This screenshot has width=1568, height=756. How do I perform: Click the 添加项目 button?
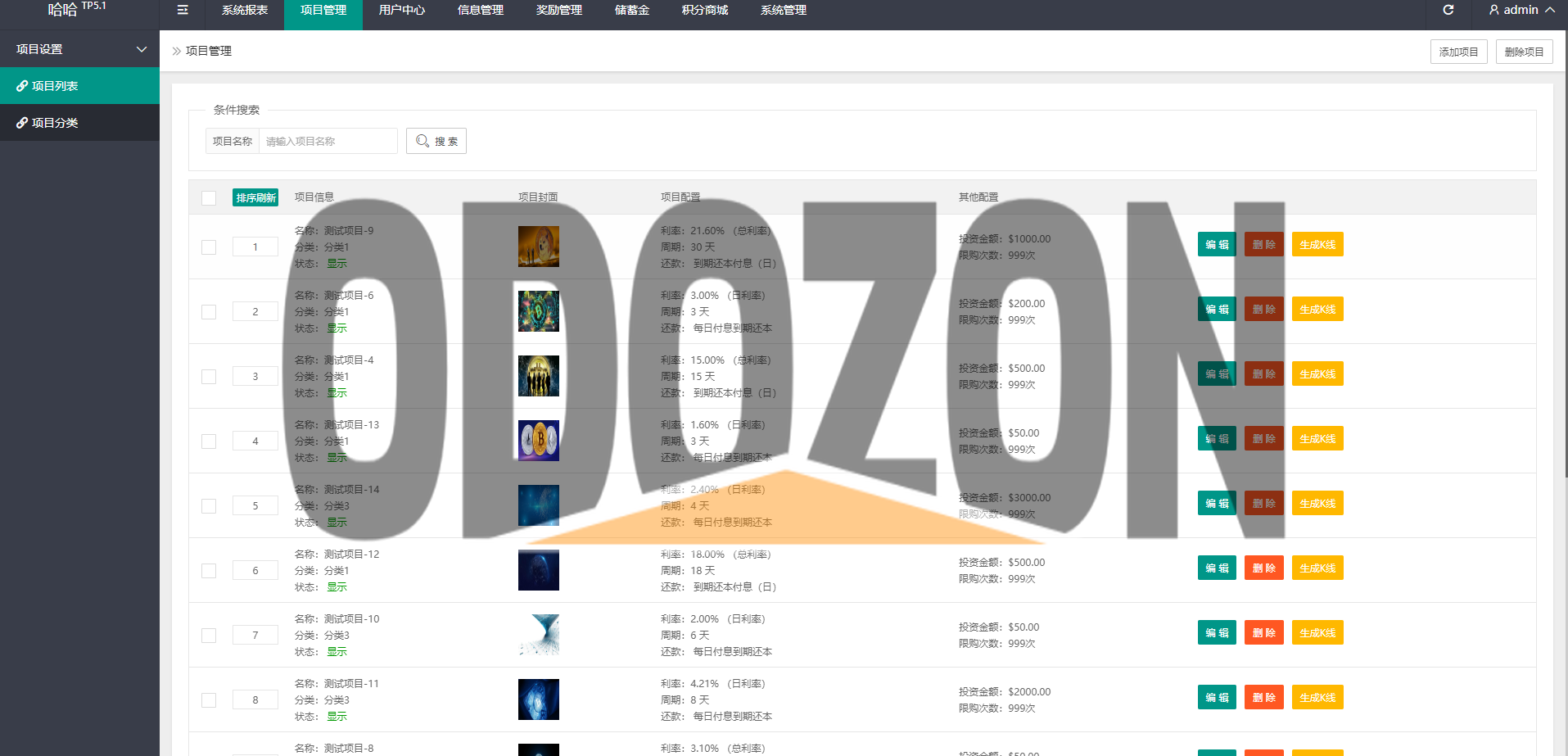point(1459,52)
